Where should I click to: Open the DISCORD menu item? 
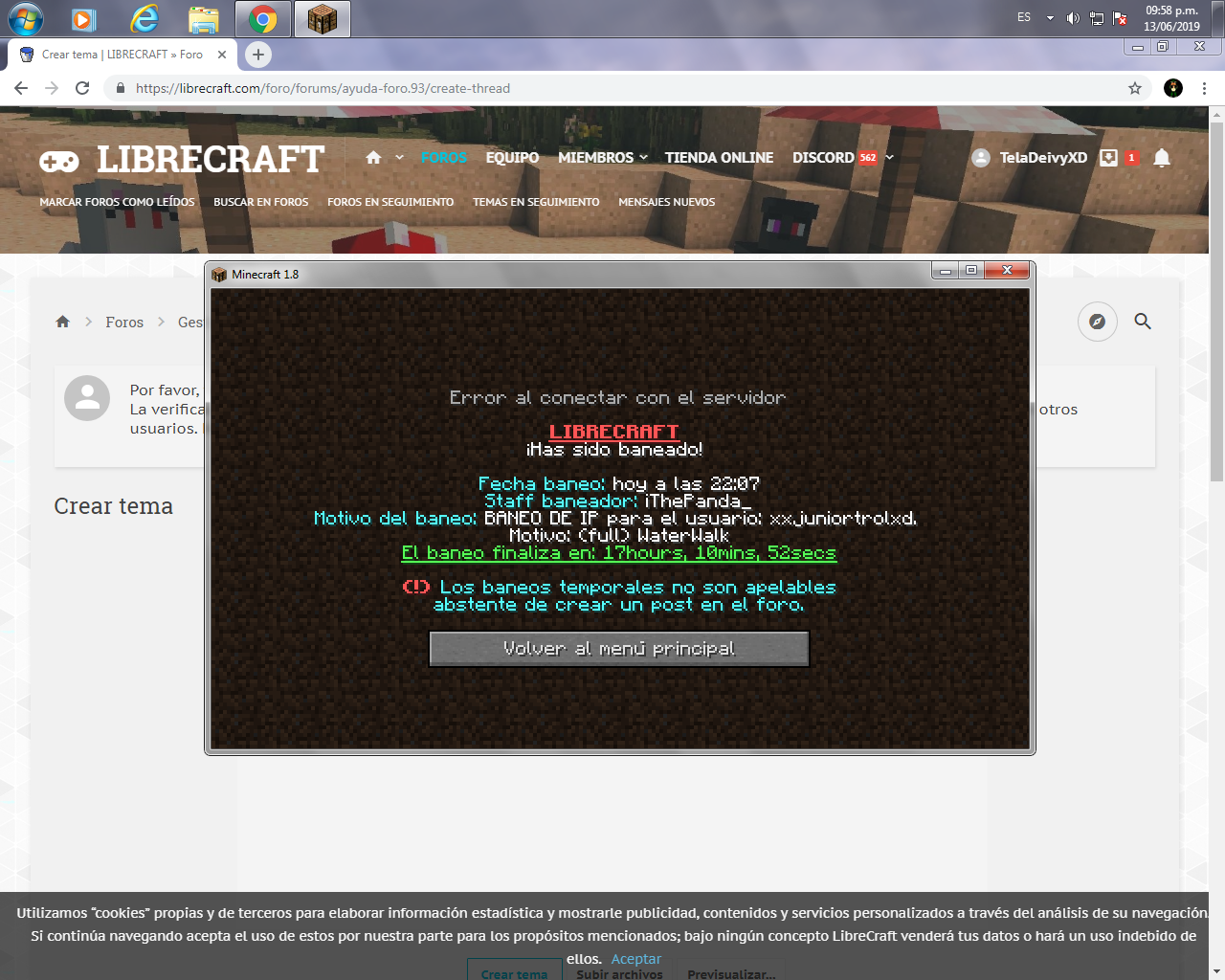pos(823,158)
